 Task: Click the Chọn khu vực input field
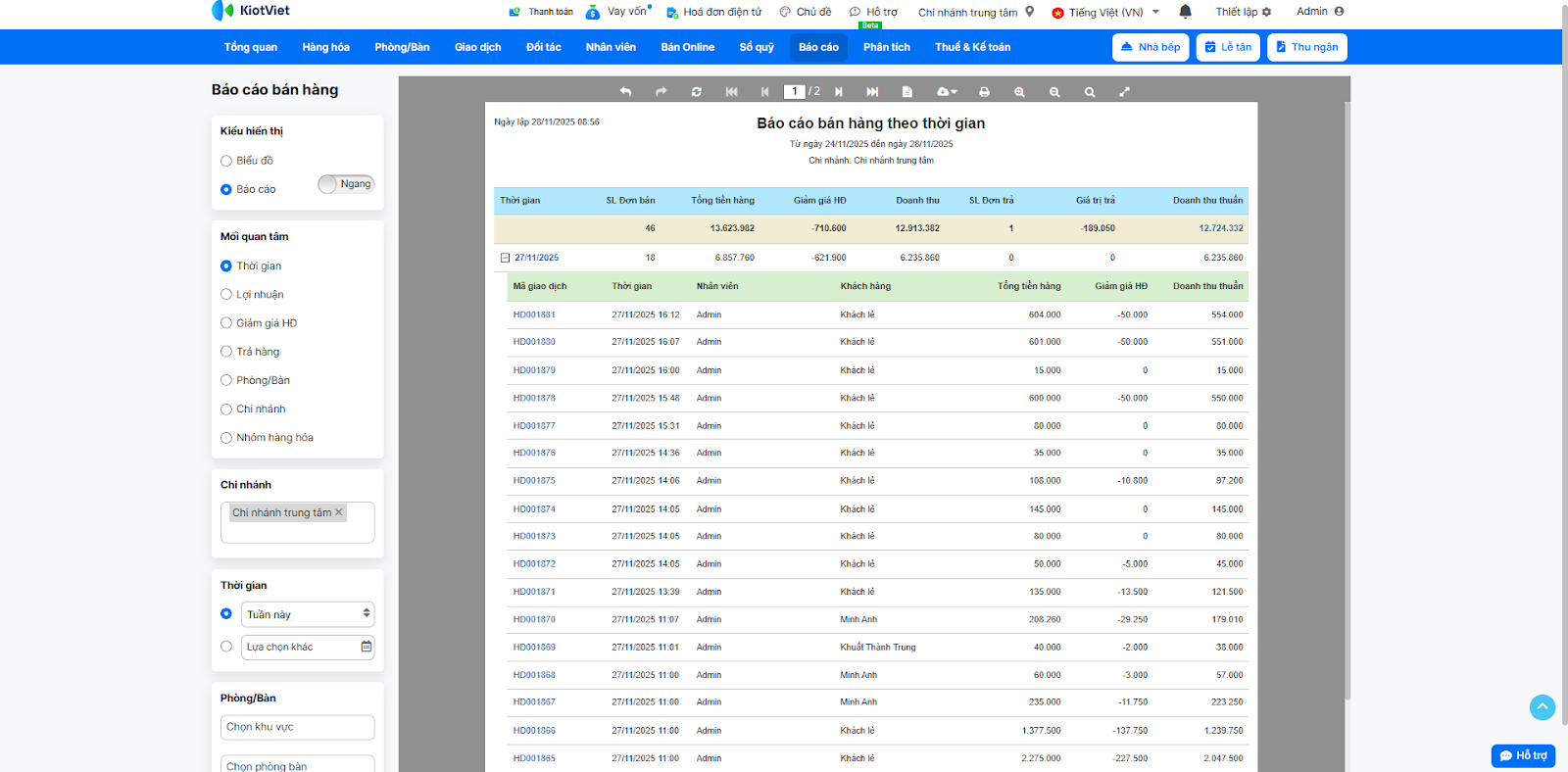[x=297, y=727]
